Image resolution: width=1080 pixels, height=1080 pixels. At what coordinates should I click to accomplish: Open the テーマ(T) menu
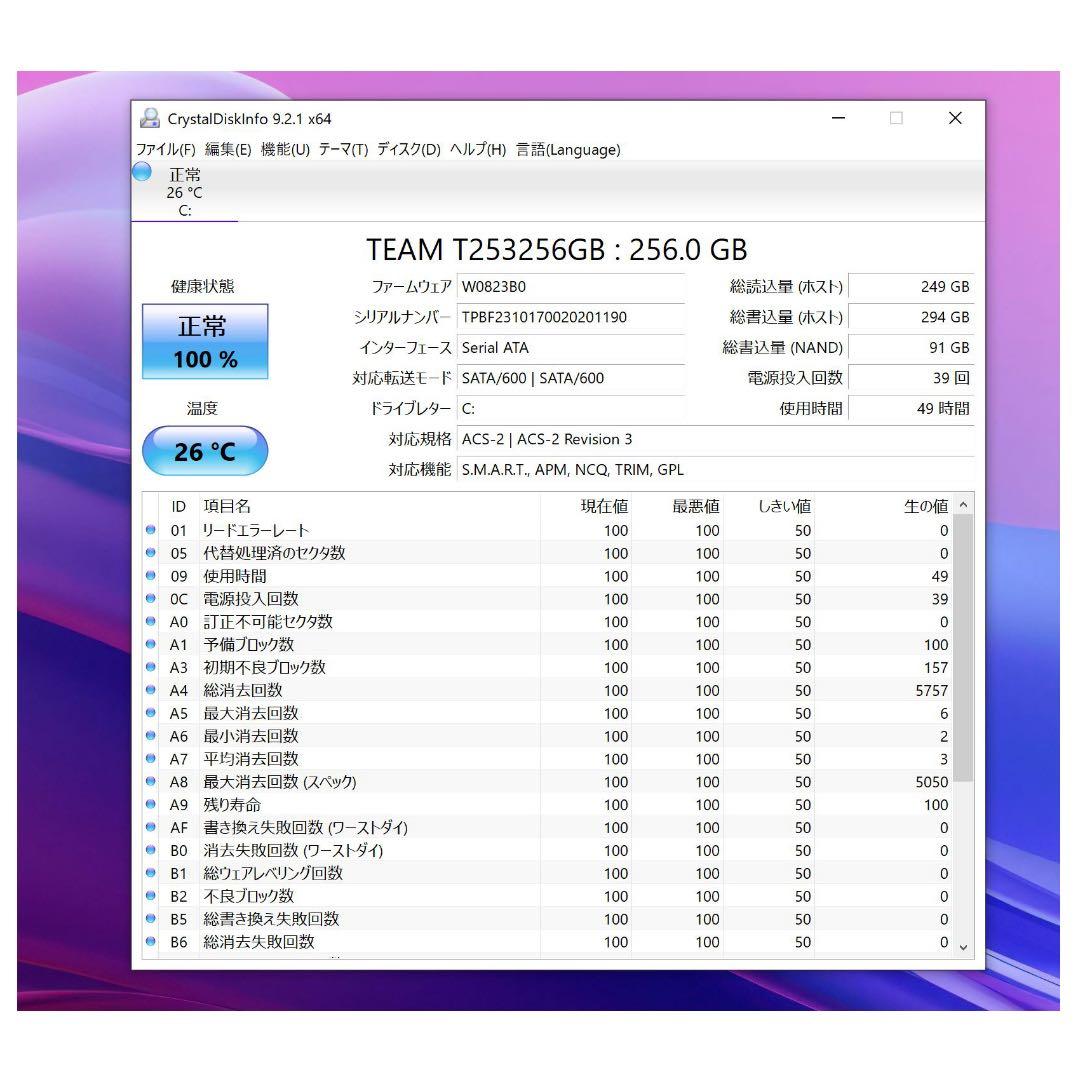tap(344, 150)
